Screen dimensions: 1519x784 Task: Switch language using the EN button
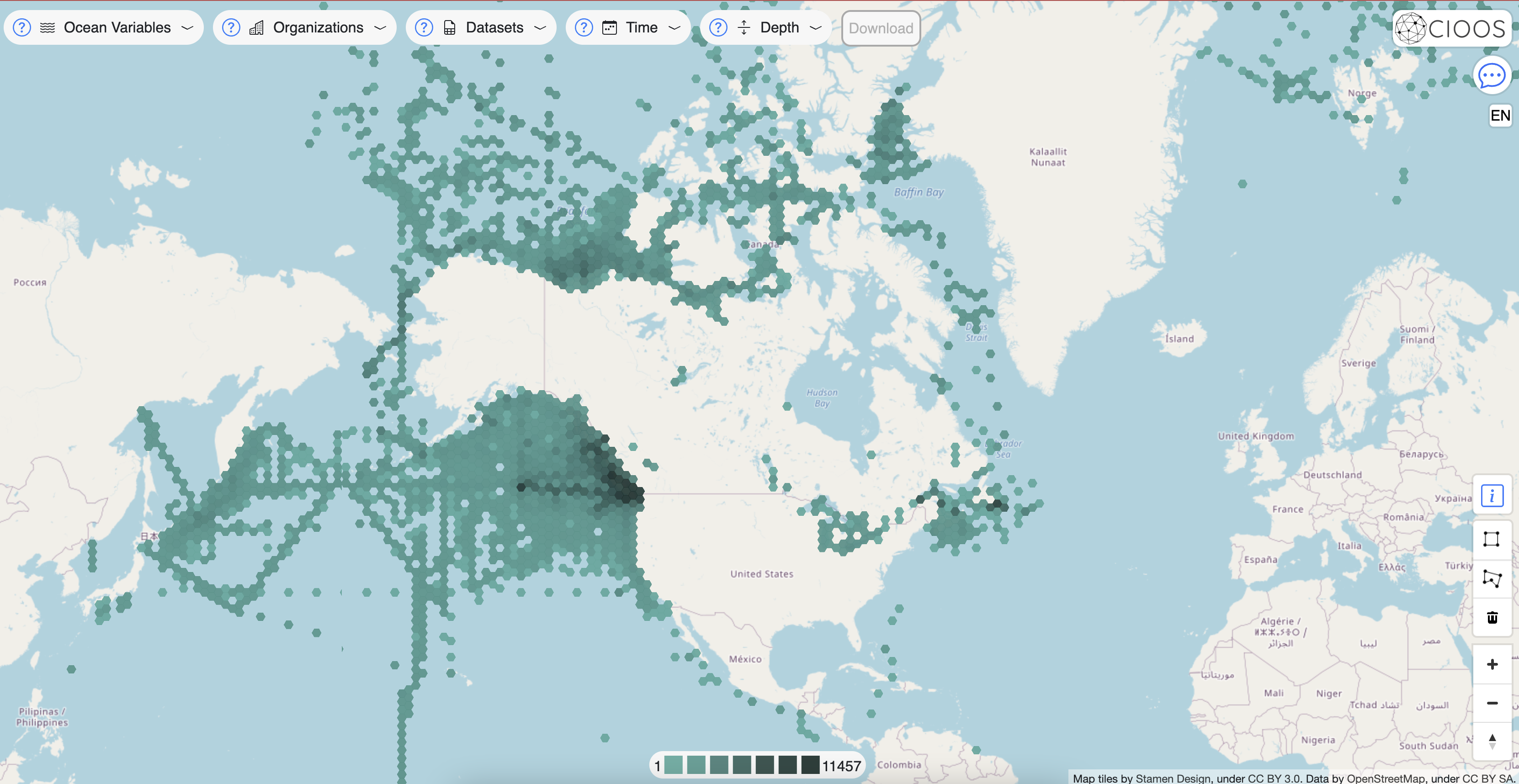pyautogui.click(x=1500, y=116)
